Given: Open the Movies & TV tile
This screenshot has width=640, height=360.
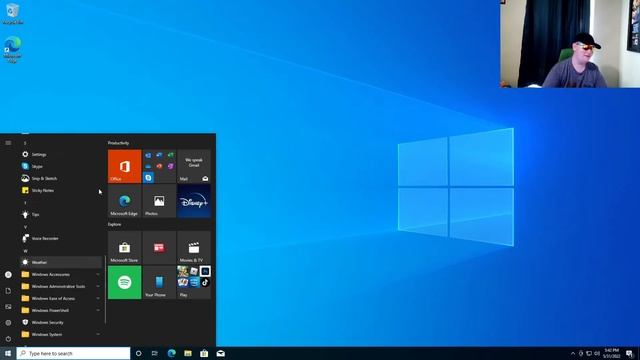Looking at the screenshot, I should [194, 247].
